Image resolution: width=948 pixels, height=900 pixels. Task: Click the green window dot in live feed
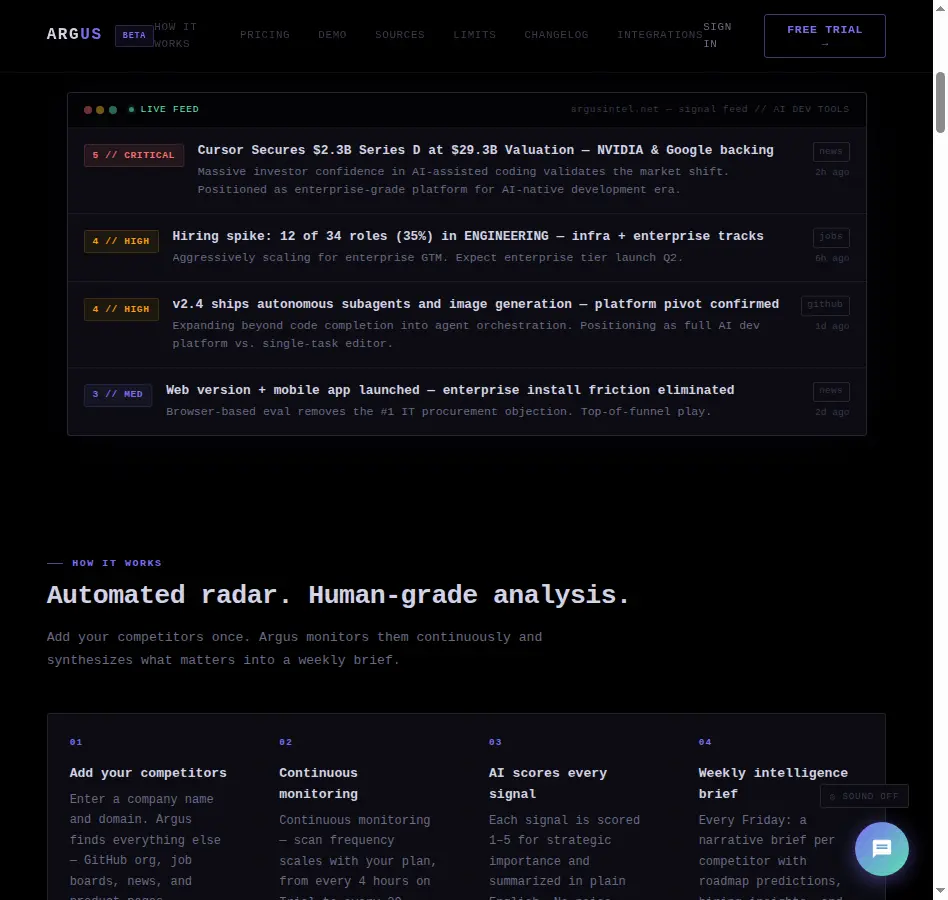pyautogui.click(x=113, y=110)
